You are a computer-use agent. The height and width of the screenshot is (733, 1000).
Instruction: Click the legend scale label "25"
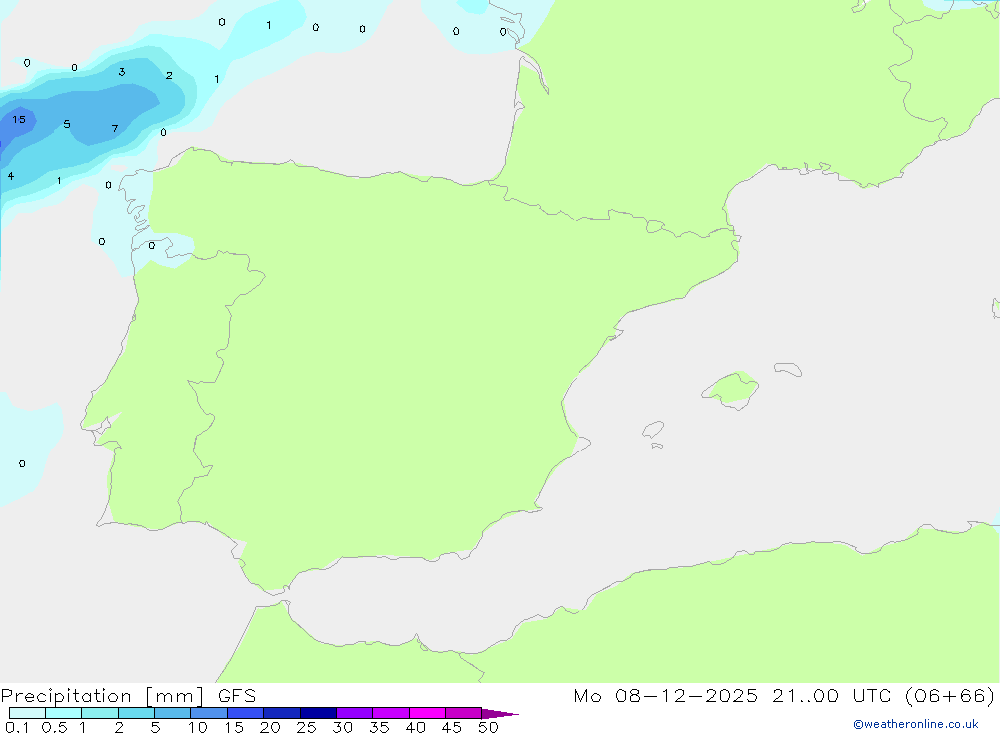pos(307,727)
